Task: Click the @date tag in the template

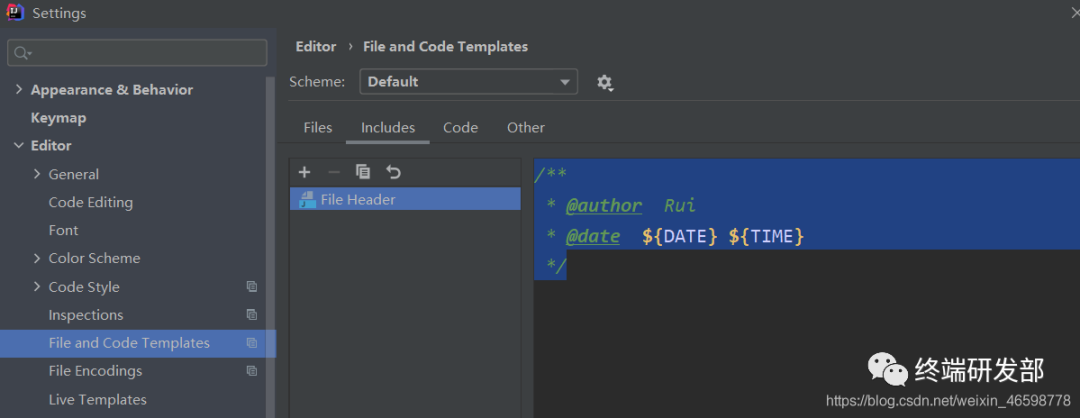Action: pos(592,237)
